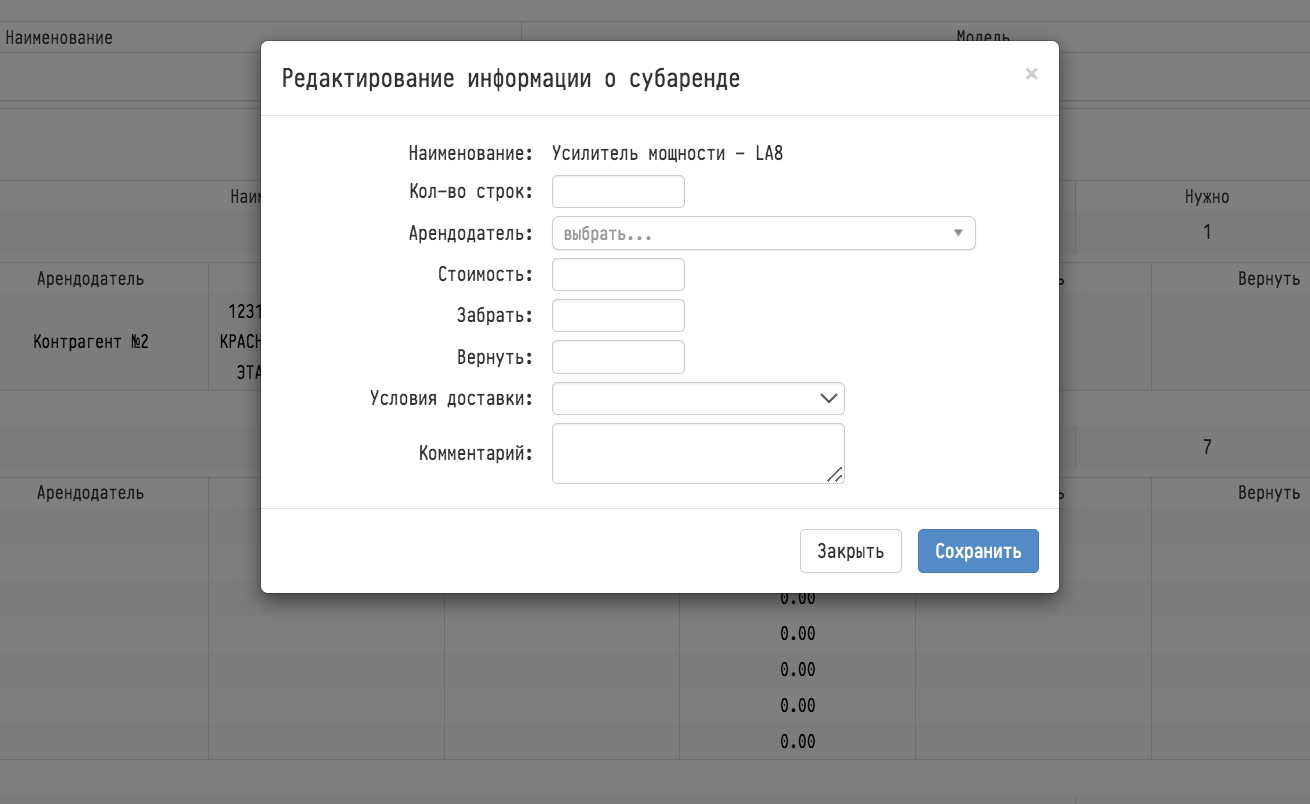Click the Модель column header

[983, 38]
